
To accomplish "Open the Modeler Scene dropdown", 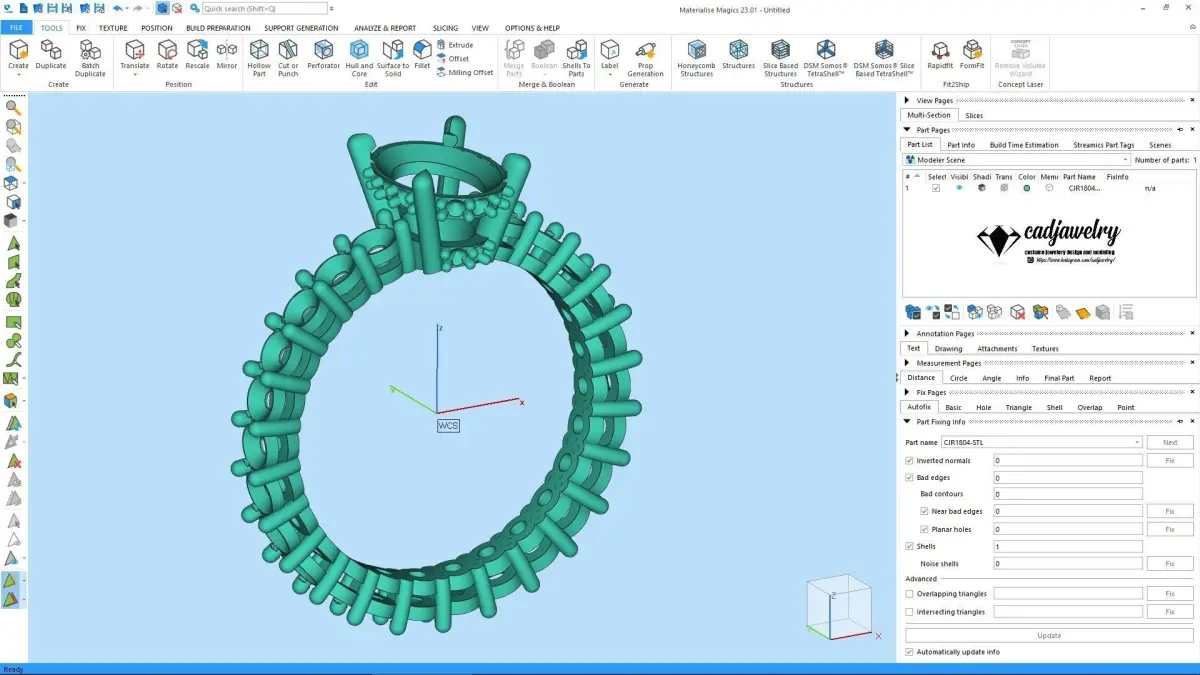I will coord(1017,160).
